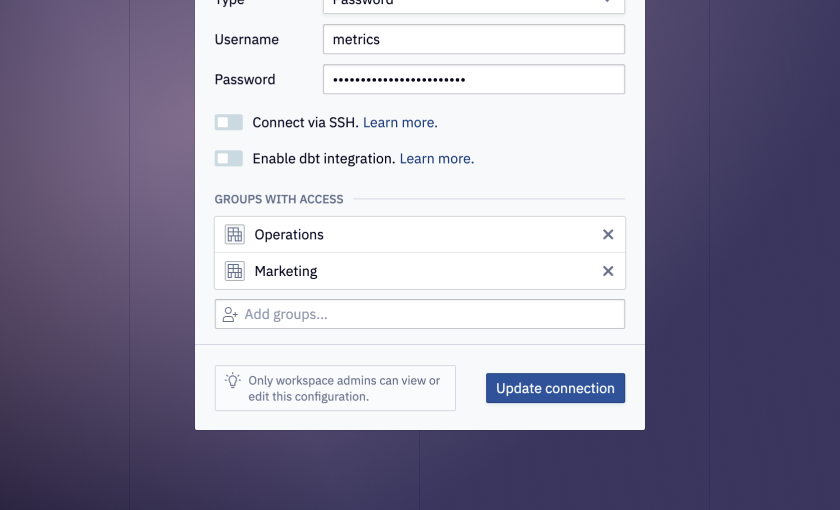840x510 pixels.
Task: Open Learn more link for SSH
Action: pos(400,123)
